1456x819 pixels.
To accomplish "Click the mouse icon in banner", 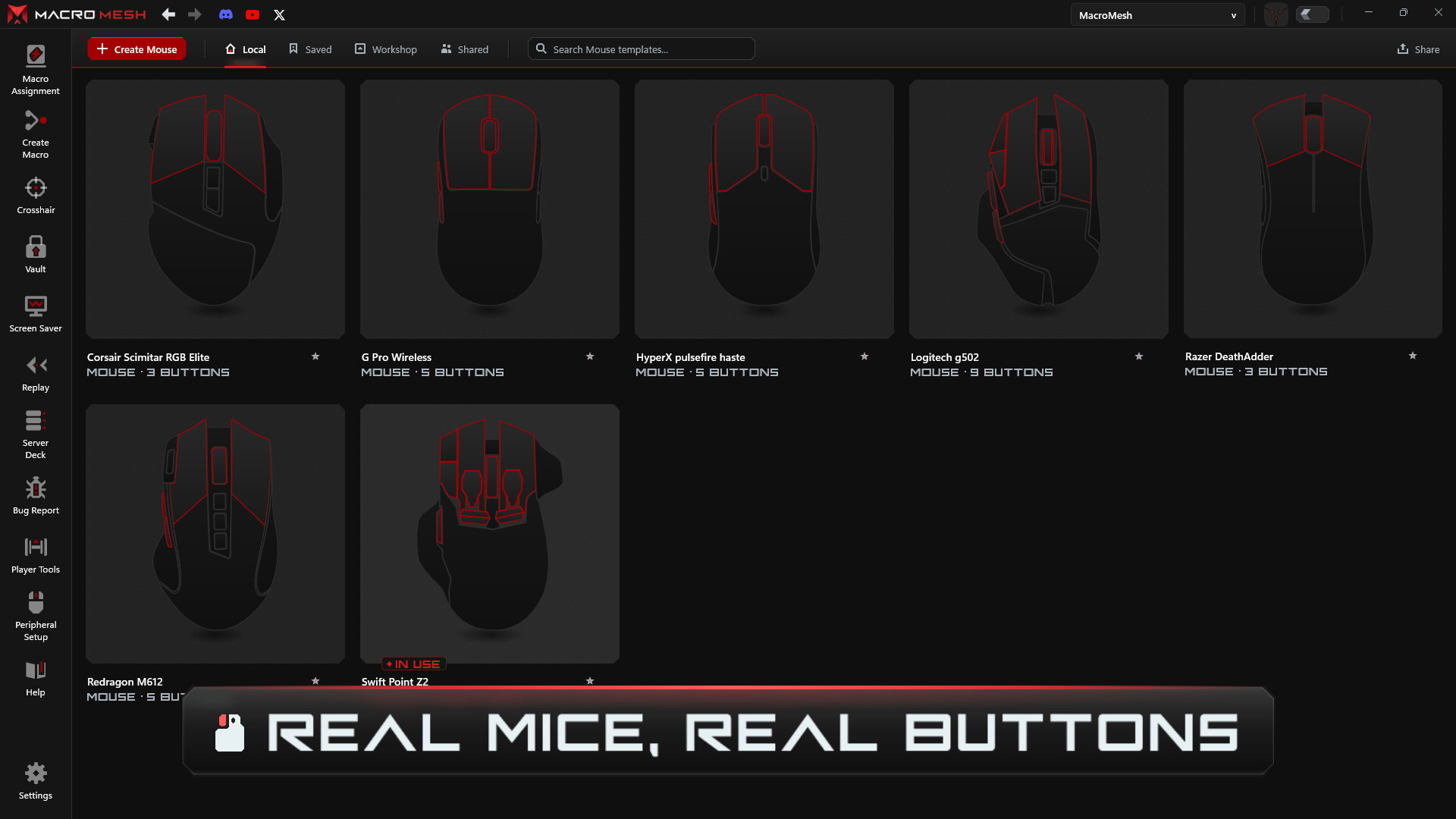I will 230,733.
